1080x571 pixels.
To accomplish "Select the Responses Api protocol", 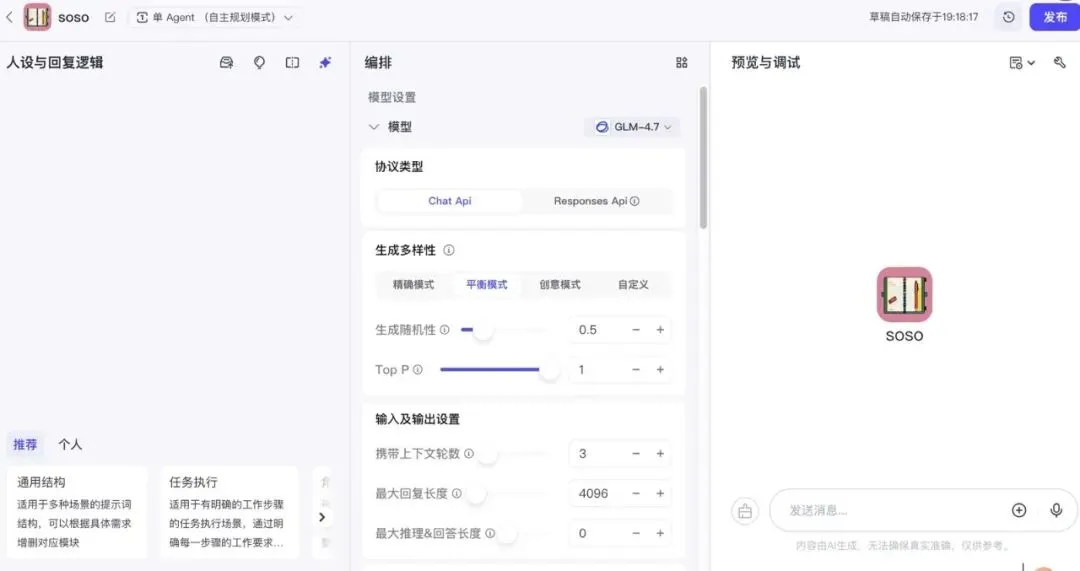I will tap(596, 201).
